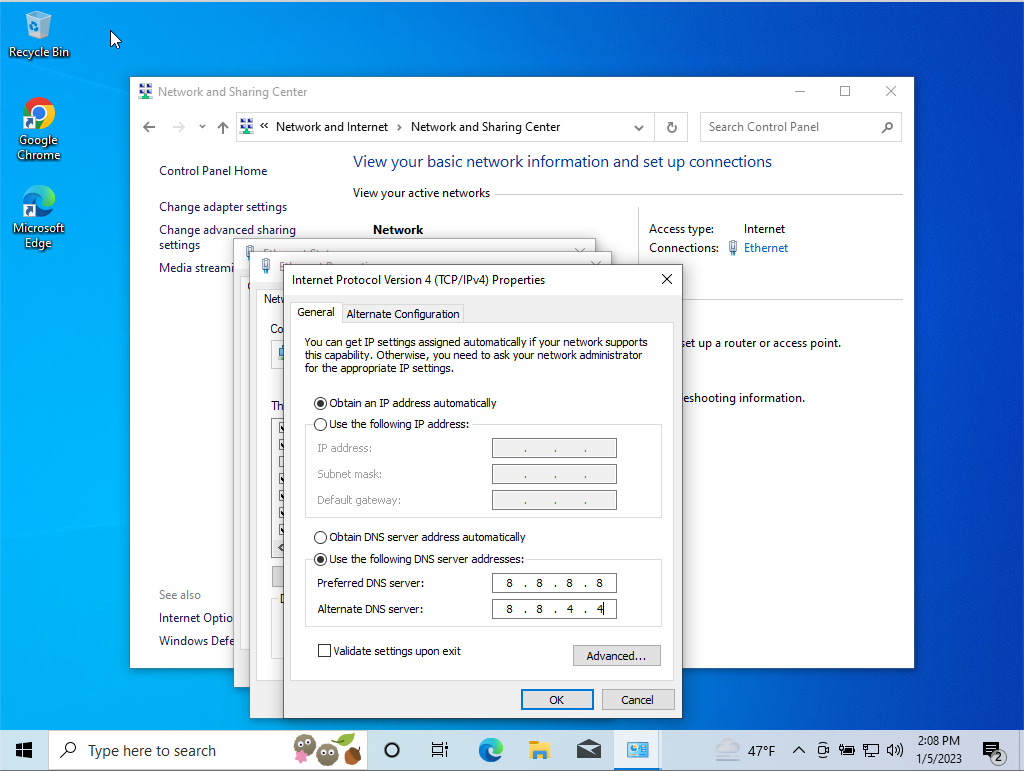Click the Meet Now tray icon
1024x771 pixels.
click(823, 751)
